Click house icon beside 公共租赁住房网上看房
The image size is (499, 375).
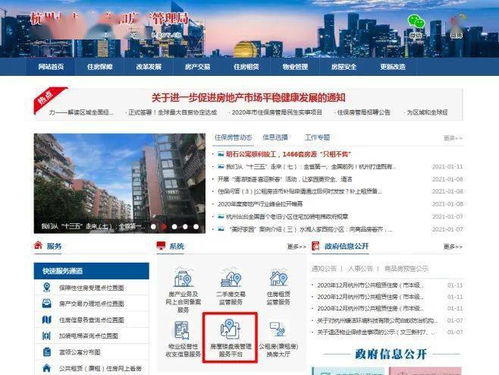(47, 368)
